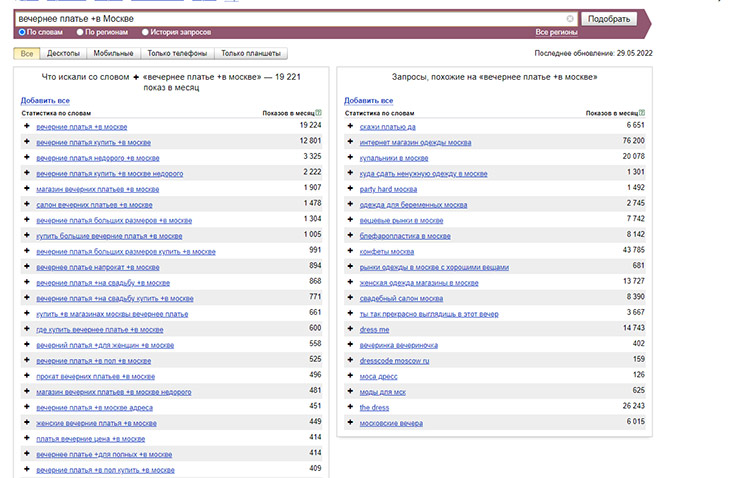Click 'Добавить все' in the left panel
Screen dimensions: 750x478
(45, 100)
